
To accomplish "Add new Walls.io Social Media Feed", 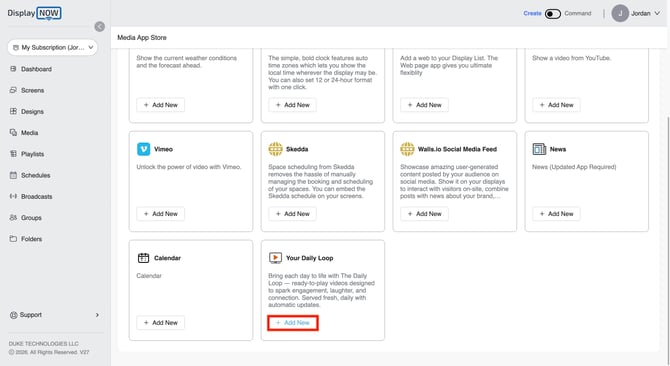I will (424, 214).
